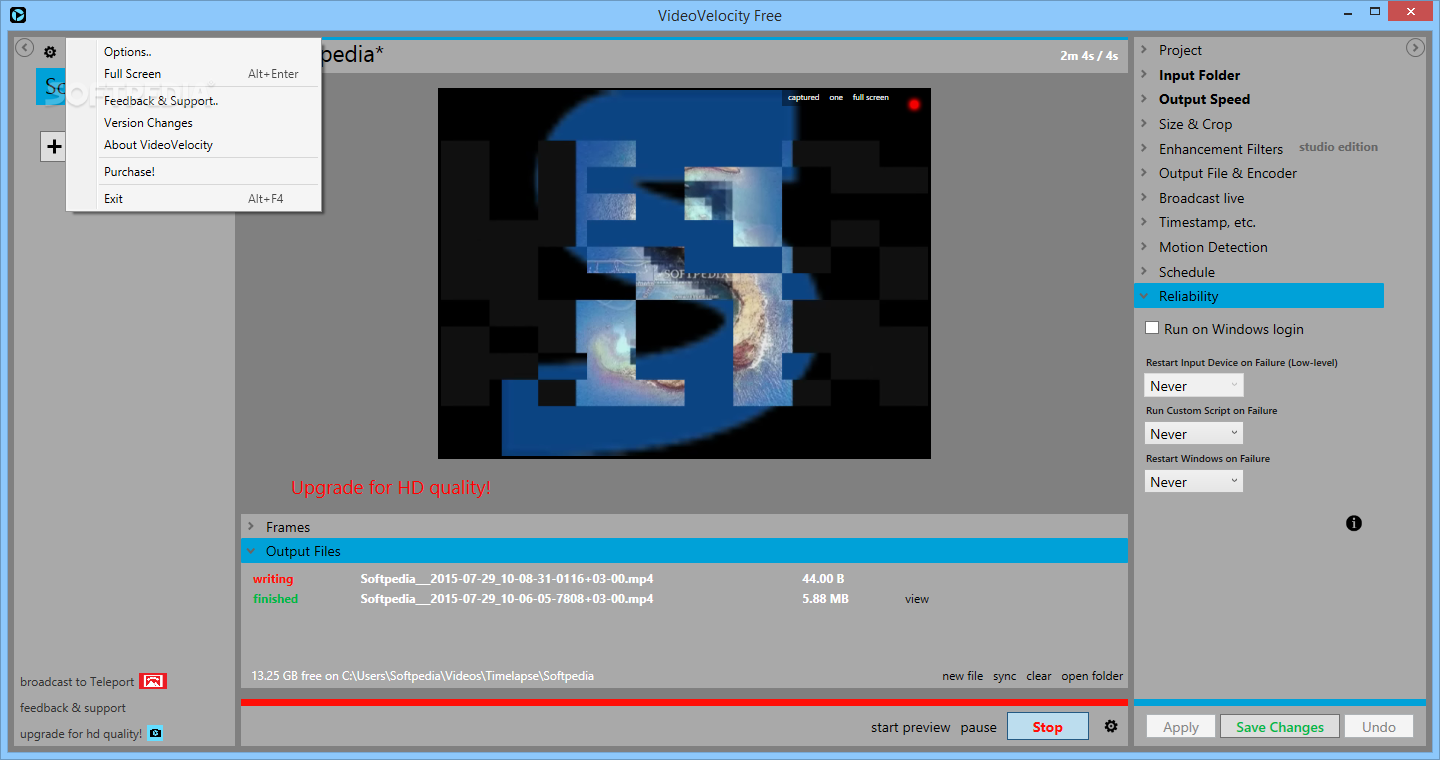Viewport: 1440px width, 760px height.
Task: Click the Teleport broadcast icon
Action: 153,682
